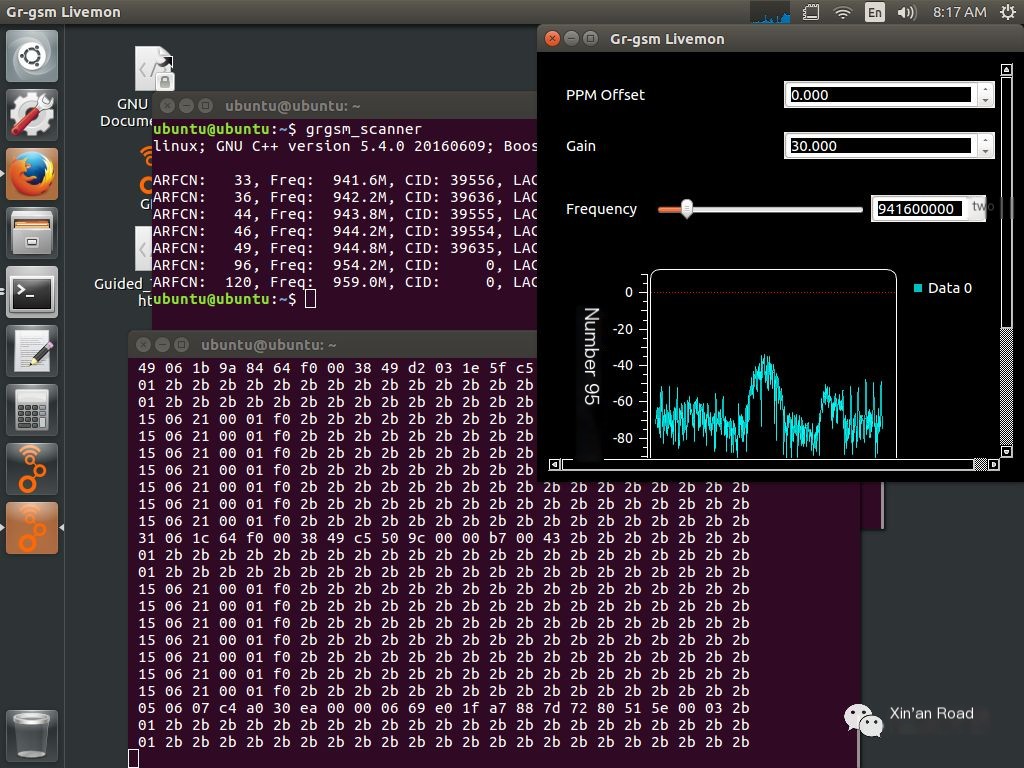Show the clock calendar at 8:17 AM

[959, 12]
